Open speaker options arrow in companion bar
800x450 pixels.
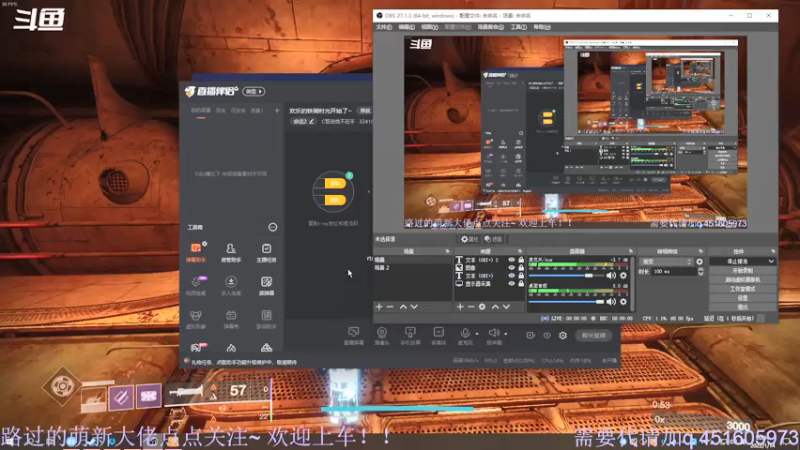click(x=506, y=334)
